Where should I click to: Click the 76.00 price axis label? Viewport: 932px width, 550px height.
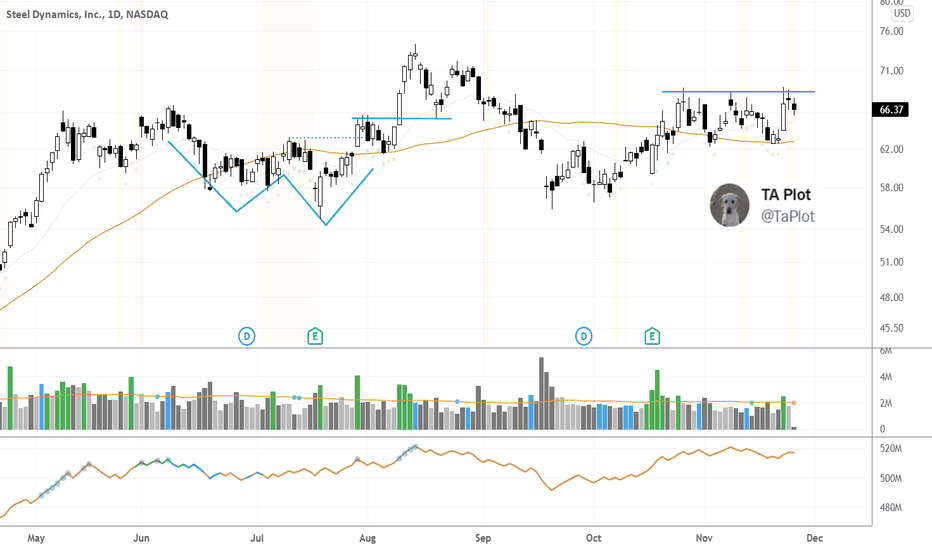click(891, 32)
